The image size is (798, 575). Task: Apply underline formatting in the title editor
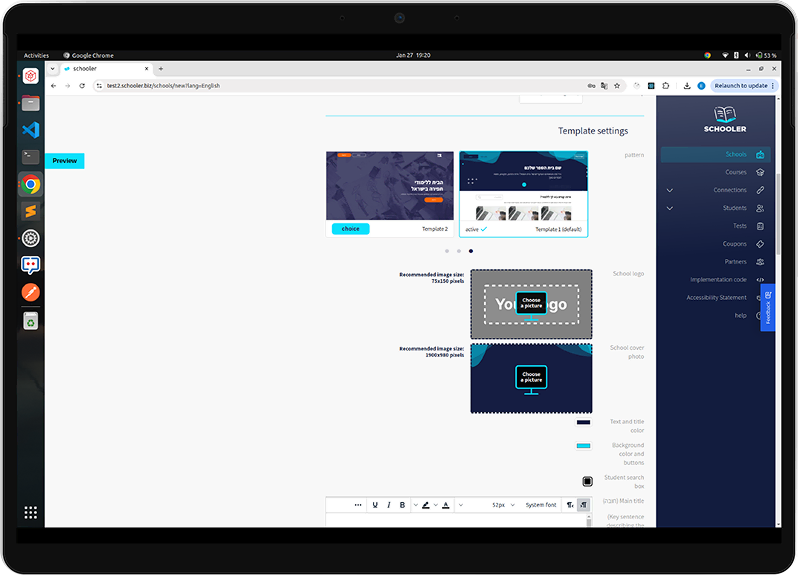pos(375,505)
